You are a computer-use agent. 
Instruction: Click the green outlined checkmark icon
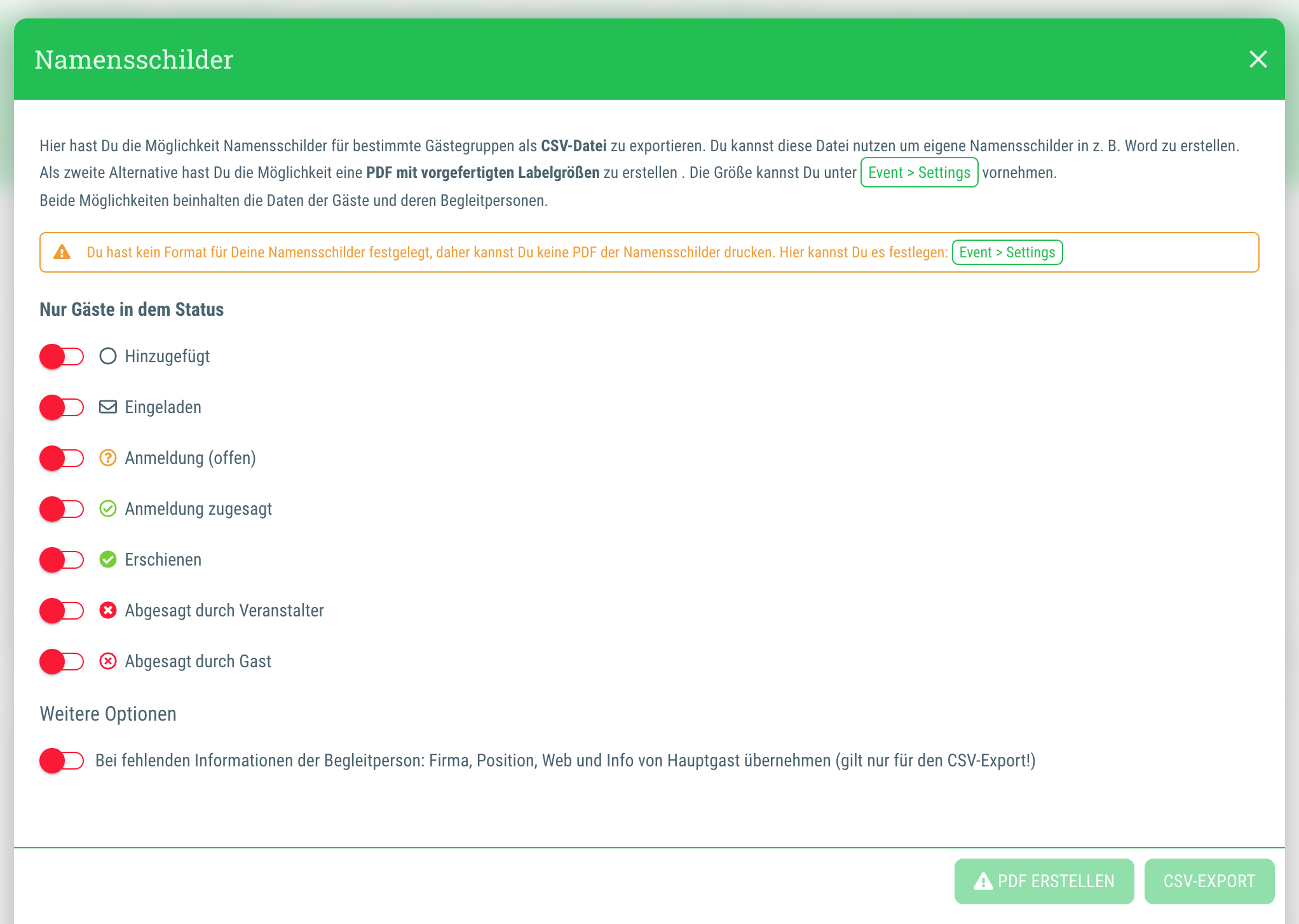click(108, 508)
